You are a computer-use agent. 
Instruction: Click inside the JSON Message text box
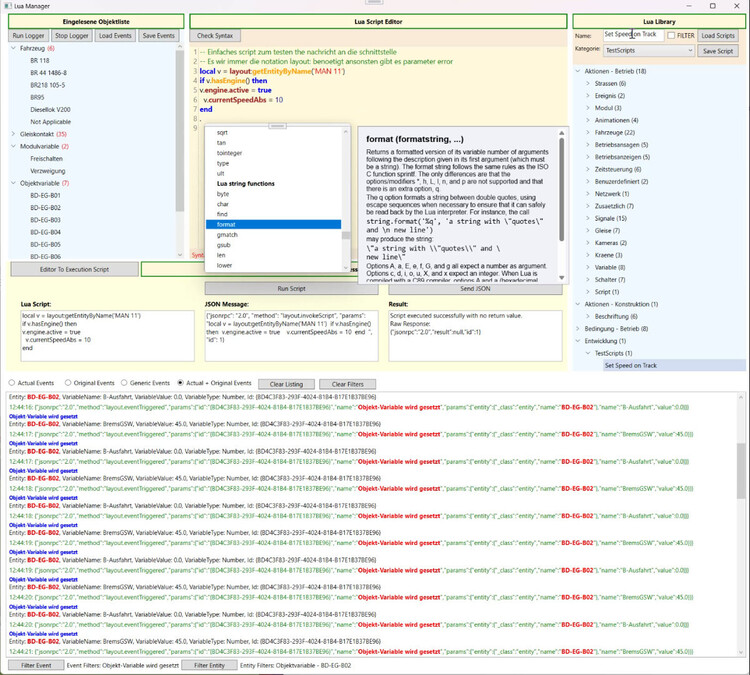click(x=291, y=336)
